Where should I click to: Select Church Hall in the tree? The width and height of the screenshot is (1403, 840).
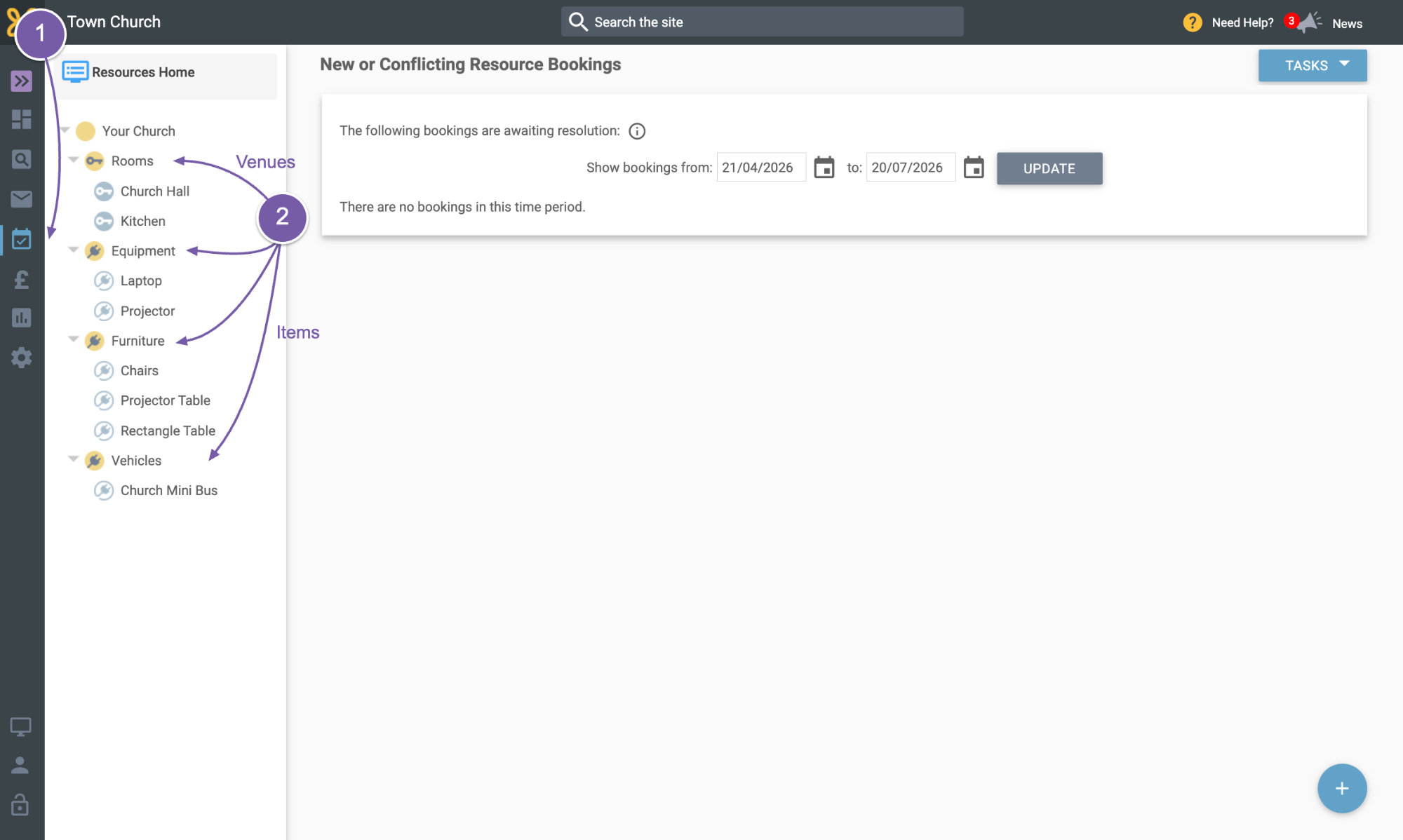[155, 191]
